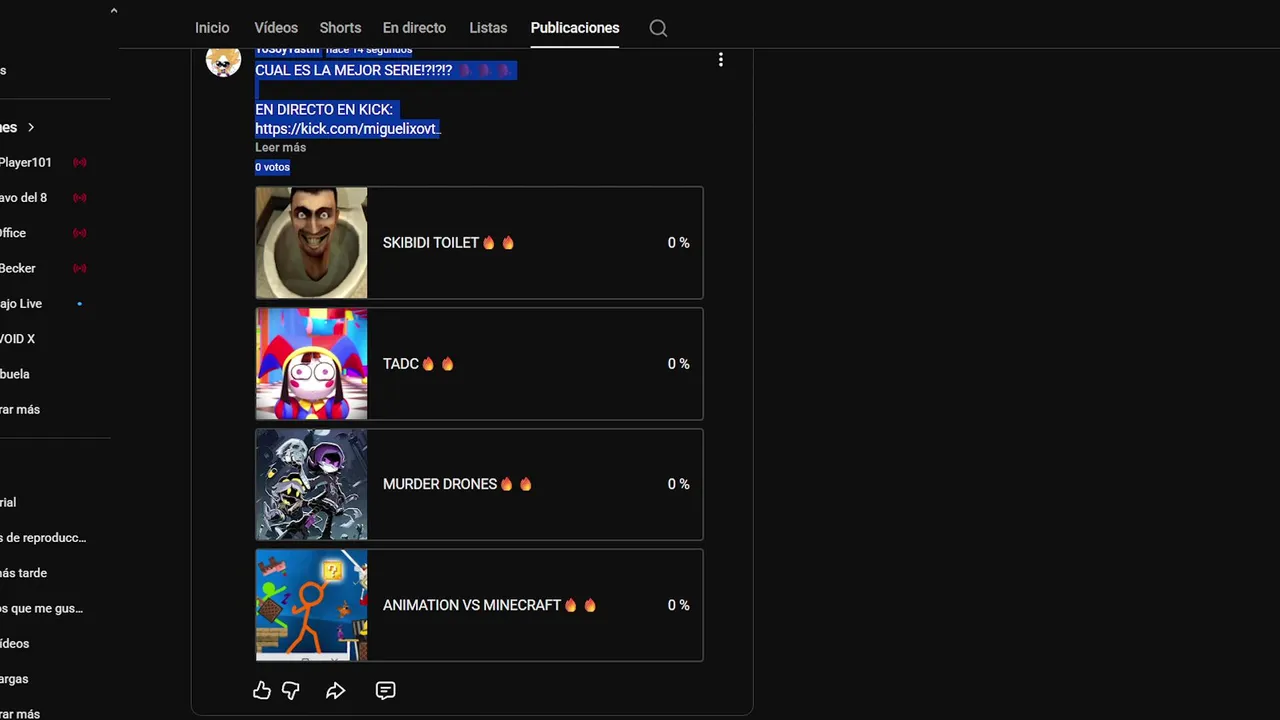Viewport: 1280px width, 720px height.
Task: Open the history 'rial' sidebar entry
Action: pyautogui.click(x=8, y=502)
